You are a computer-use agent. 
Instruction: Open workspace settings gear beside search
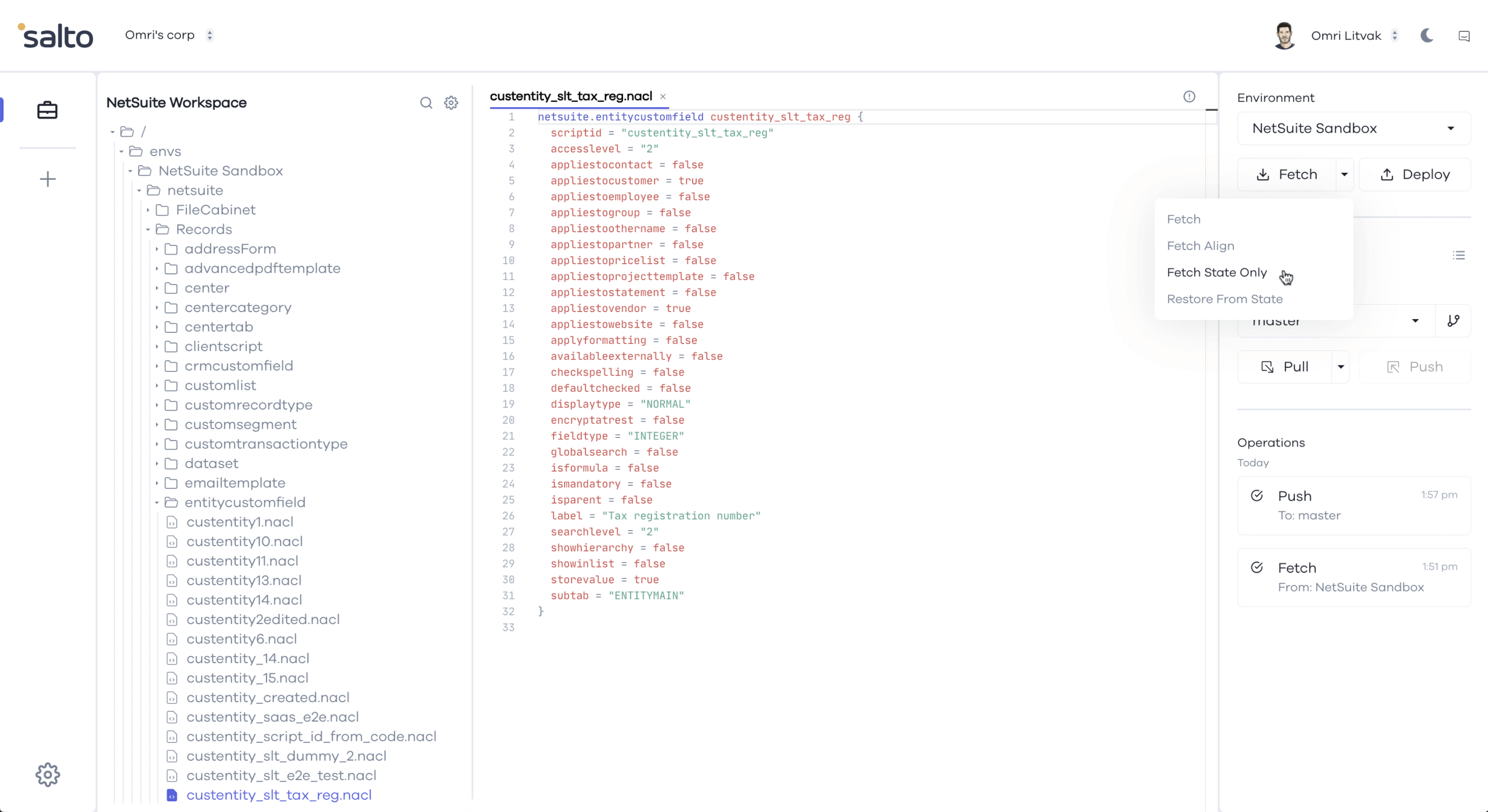pos(451,103)
